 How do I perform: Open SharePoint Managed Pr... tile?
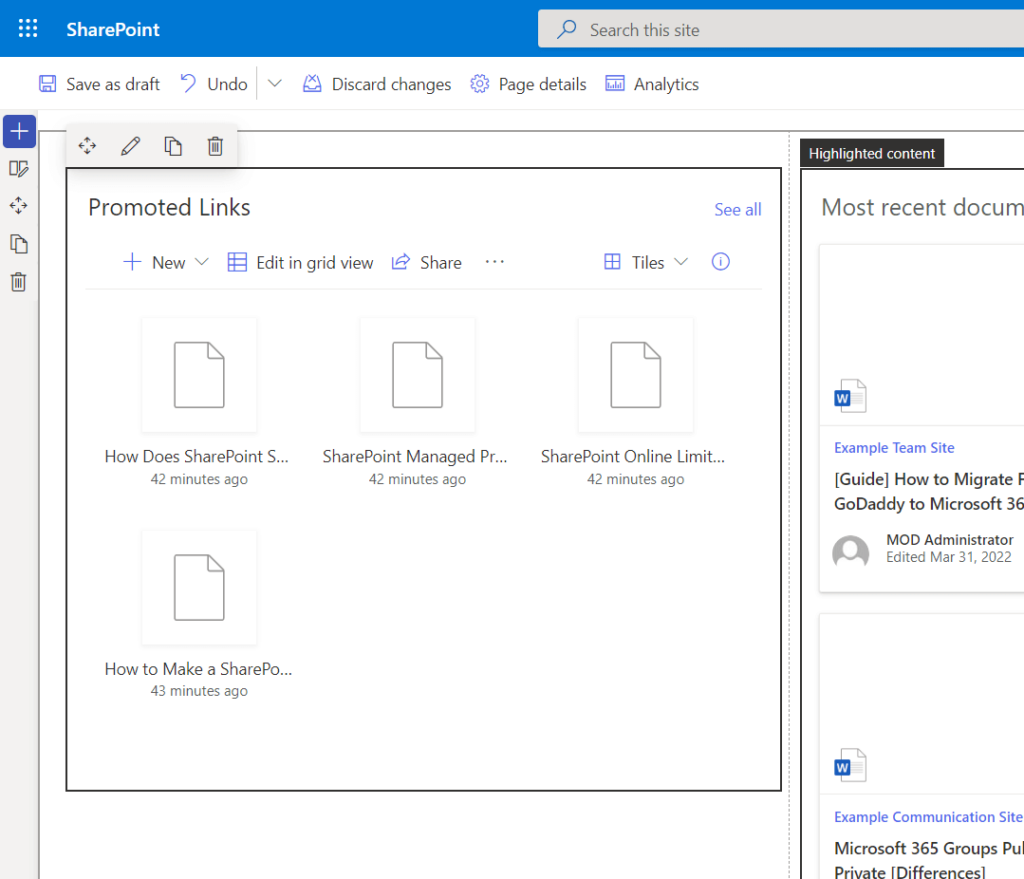click(417, 375)
